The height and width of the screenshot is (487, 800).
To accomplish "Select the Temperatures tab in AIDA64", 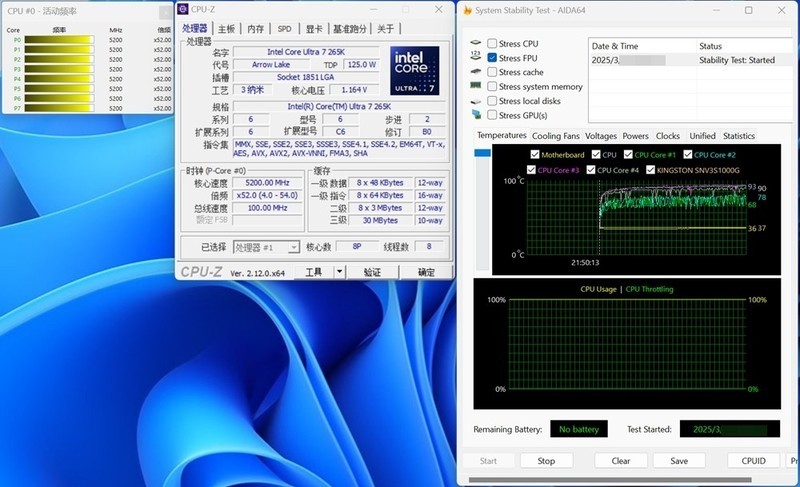I will pyautogui.click(x=502, y=135).
